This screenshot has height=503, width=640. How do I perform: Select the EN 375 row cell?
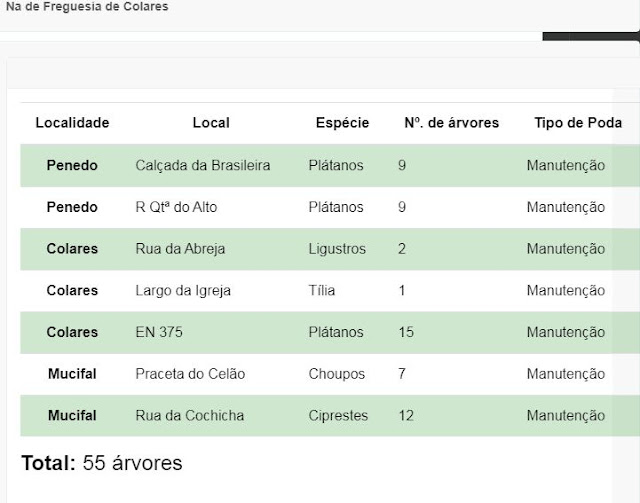click(x=159, y=332)
